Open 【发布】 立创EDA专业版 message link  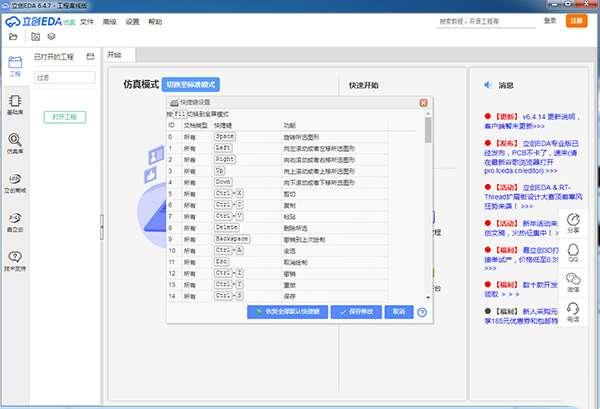click(x=532, y=157)
